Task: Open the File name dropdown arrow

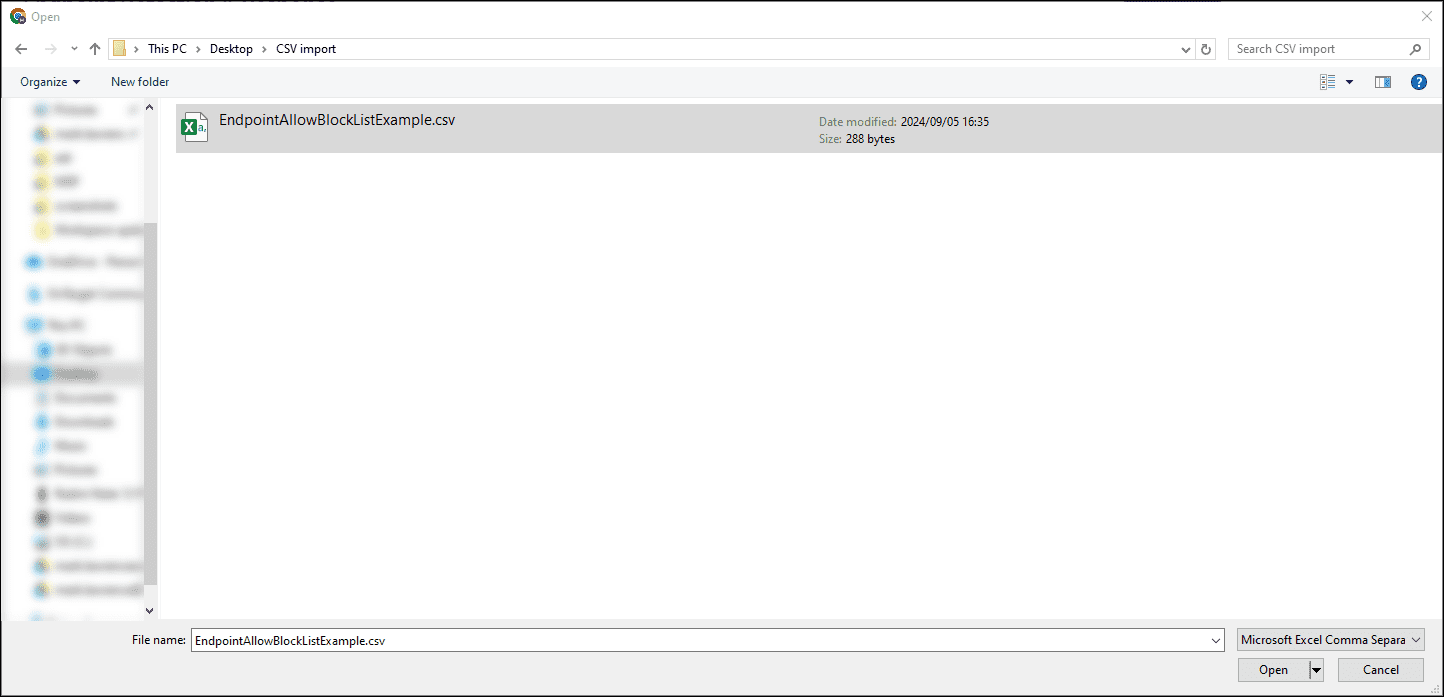Action: [1215, 639]
